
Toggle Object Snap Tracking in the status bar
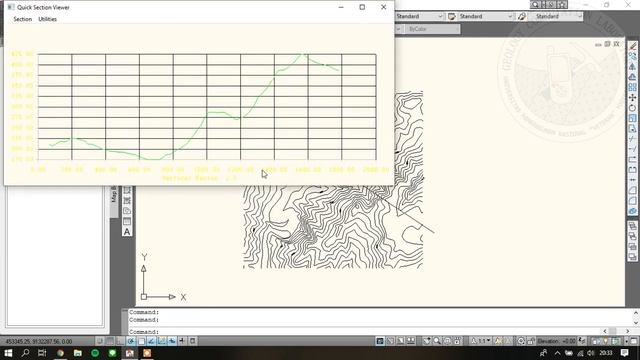point(151,341)
